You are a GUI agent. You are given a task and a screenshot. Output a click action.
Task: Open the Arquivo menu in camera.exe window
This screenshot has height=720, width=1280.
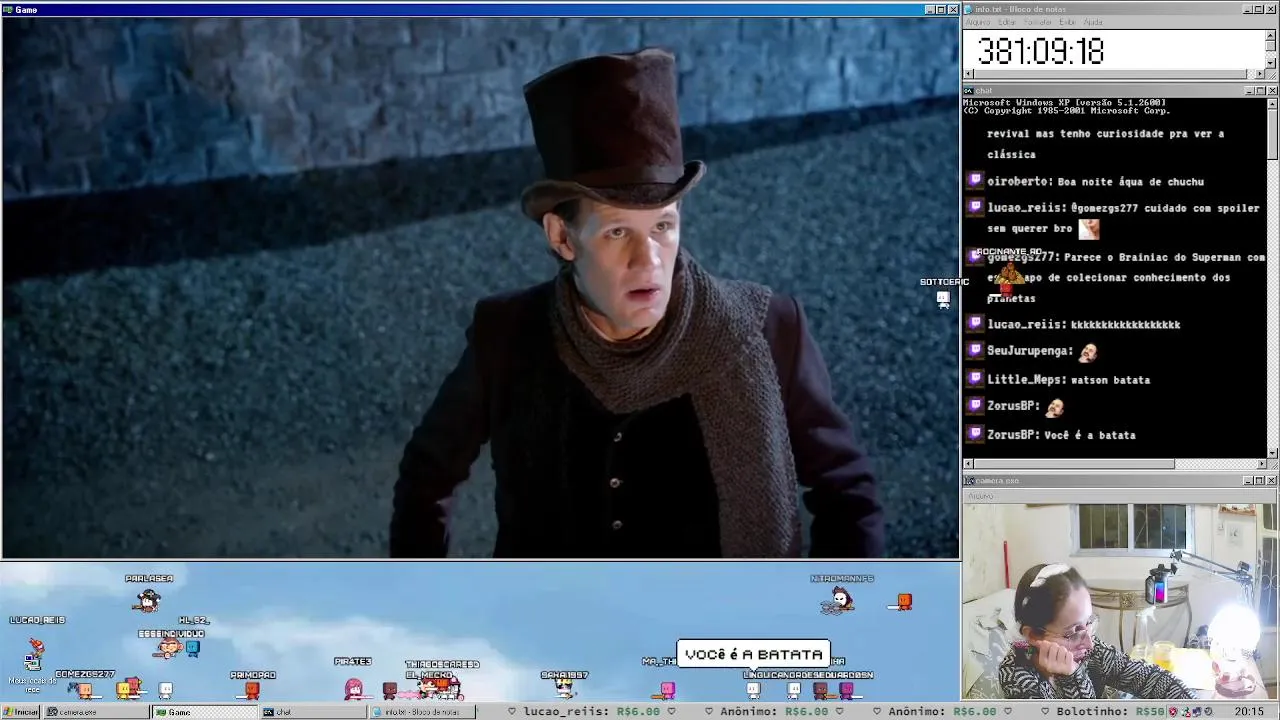[x=980, y=496]
